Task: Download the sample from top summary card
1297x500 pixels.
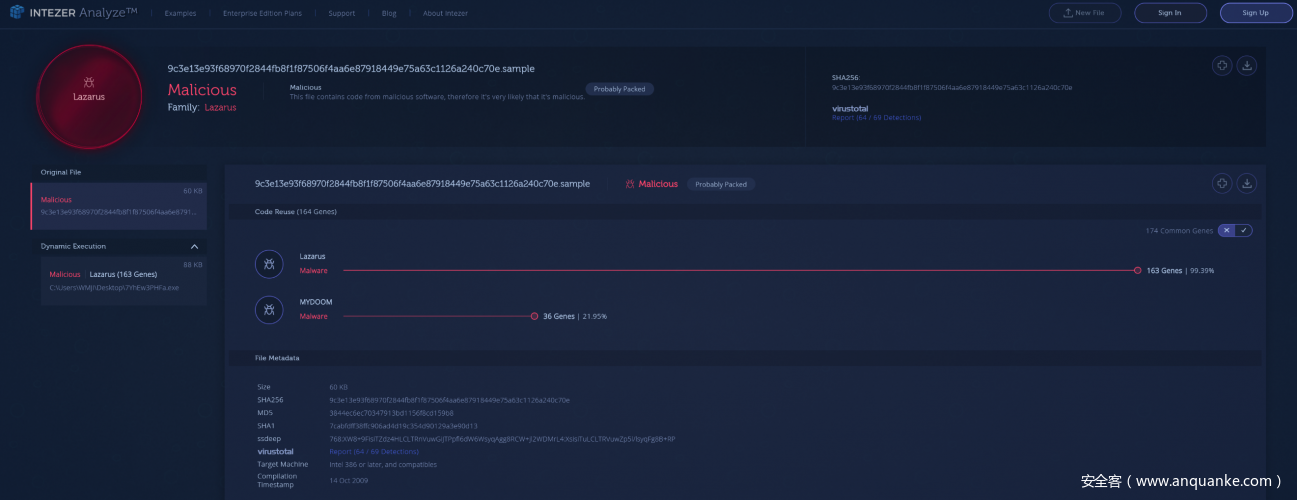Action: pos(1246,66)
